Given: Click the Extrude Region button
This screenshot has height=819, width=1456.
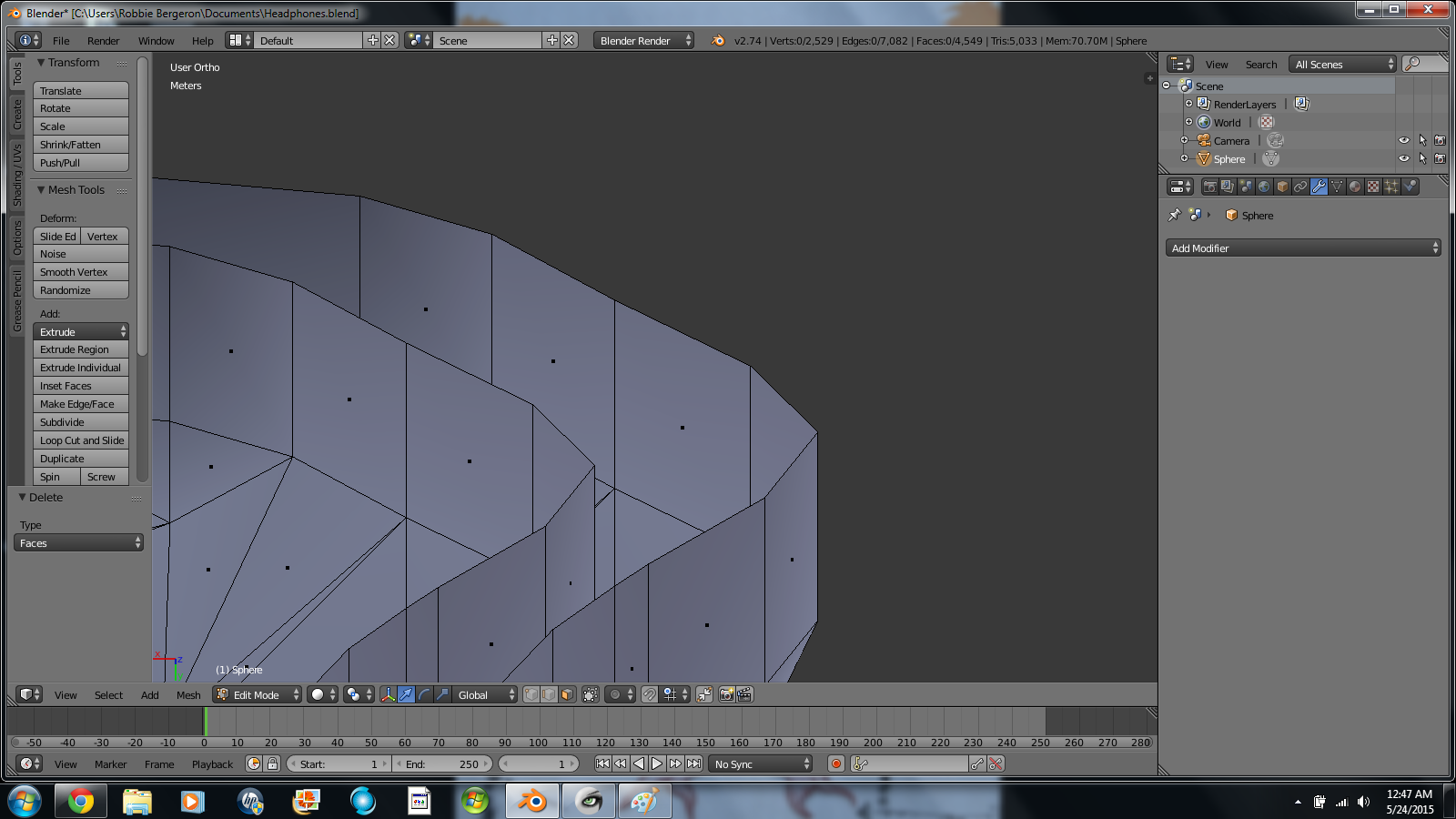Looking at the screenshot, I should 81,349.
